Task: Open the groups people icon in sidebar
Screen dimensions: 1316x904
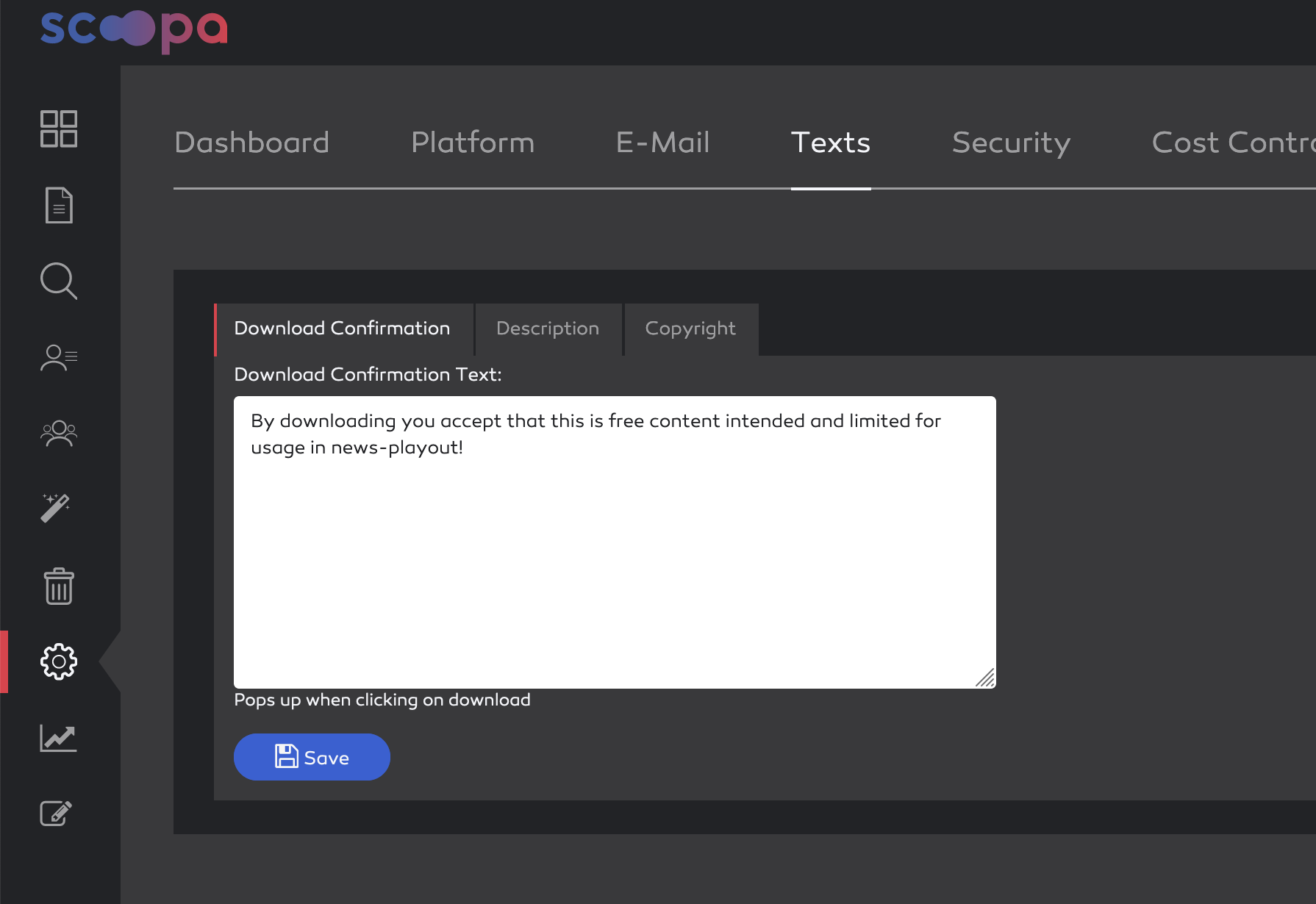Action: (x=59, y=433)
